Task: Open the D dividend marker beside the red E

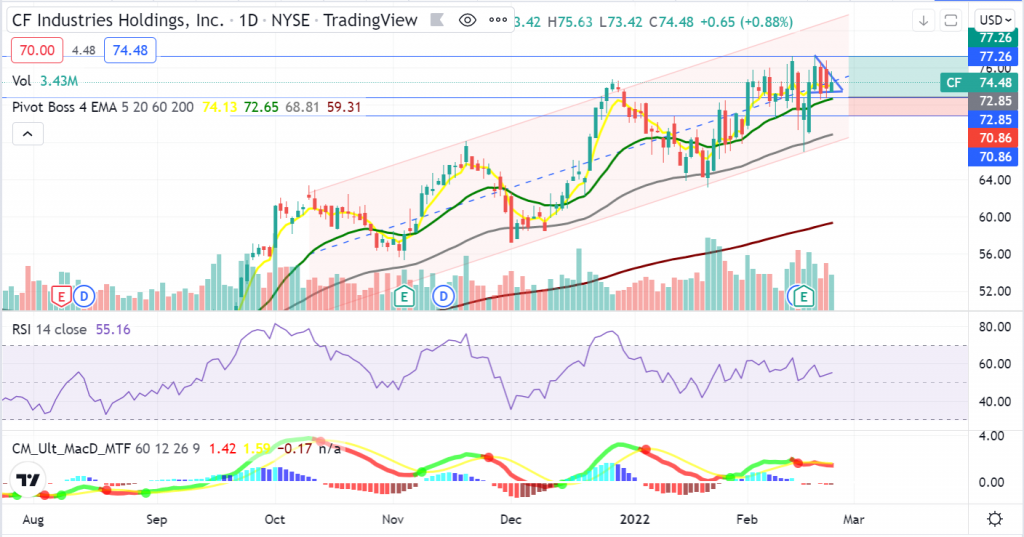Action: click(84, 297)
